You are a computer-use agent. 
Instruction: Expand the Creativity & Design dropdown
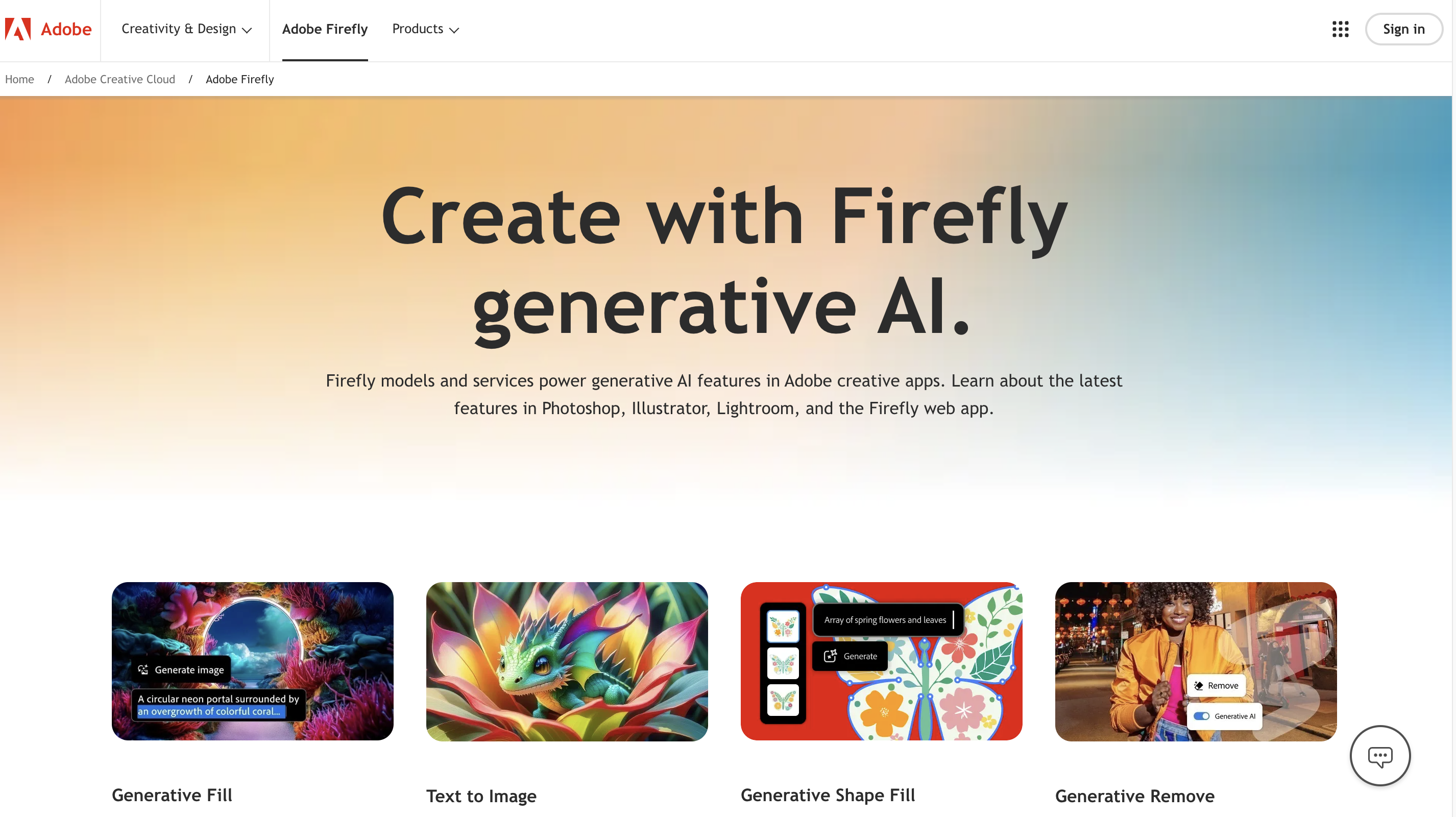pyautogui.click(x=186, y=29)
